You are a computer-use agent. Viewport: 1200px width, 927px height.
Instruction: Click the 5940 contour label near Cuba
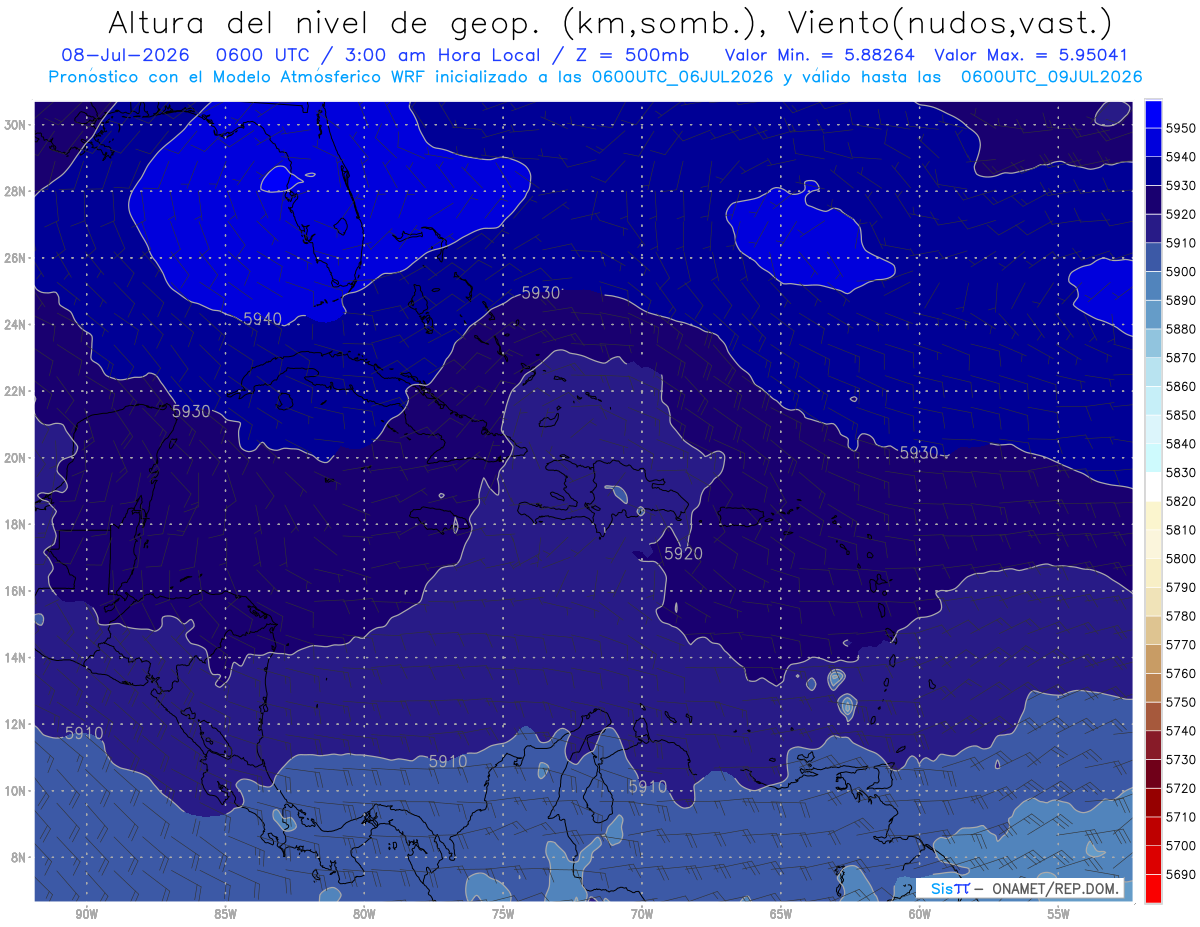pyautogui.click(x=262, y=318)
